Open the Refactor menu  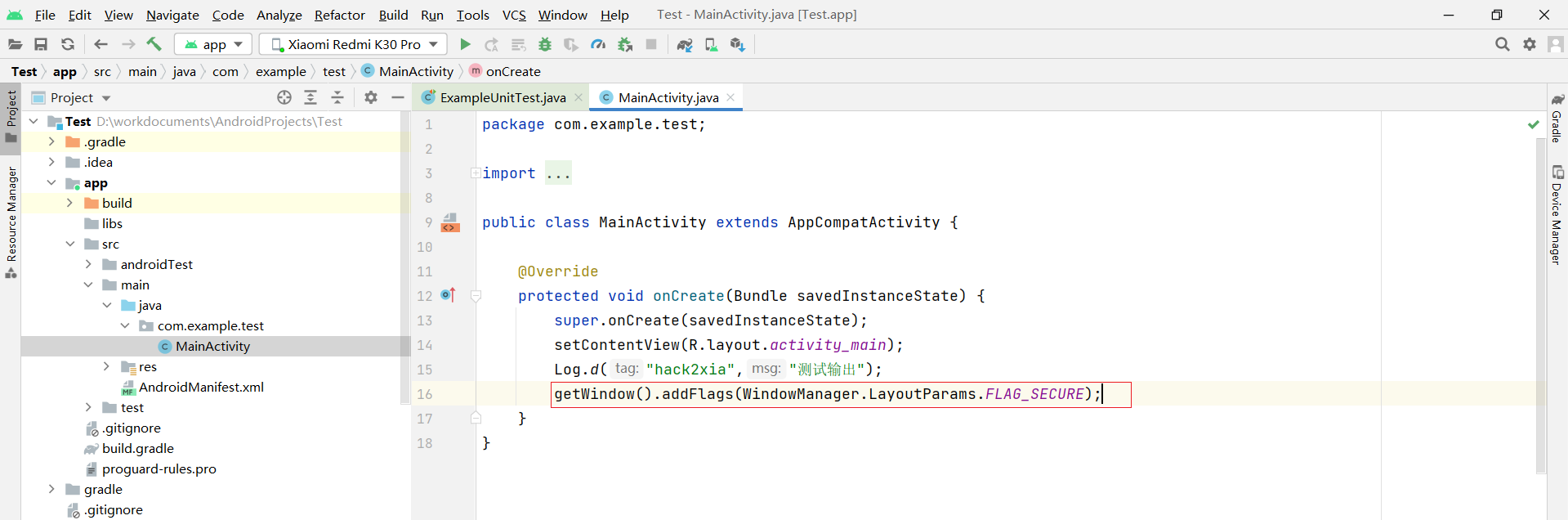pyautogui.click(x=340, y=15)
